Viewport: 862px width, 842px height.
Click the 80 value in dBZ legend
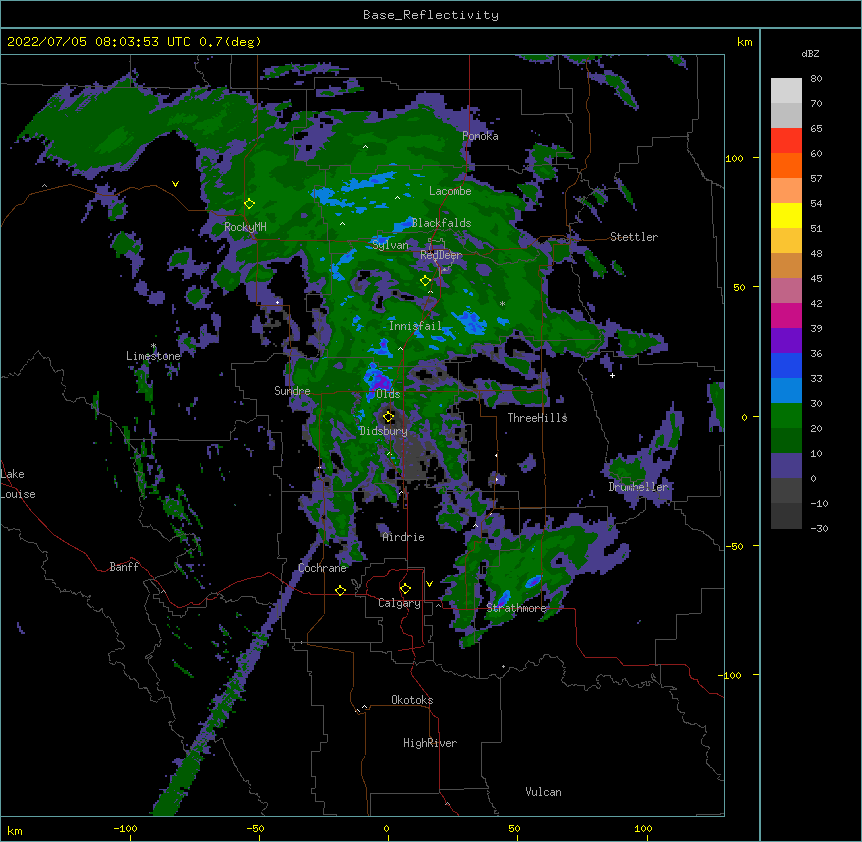click(x=816, y=79)
